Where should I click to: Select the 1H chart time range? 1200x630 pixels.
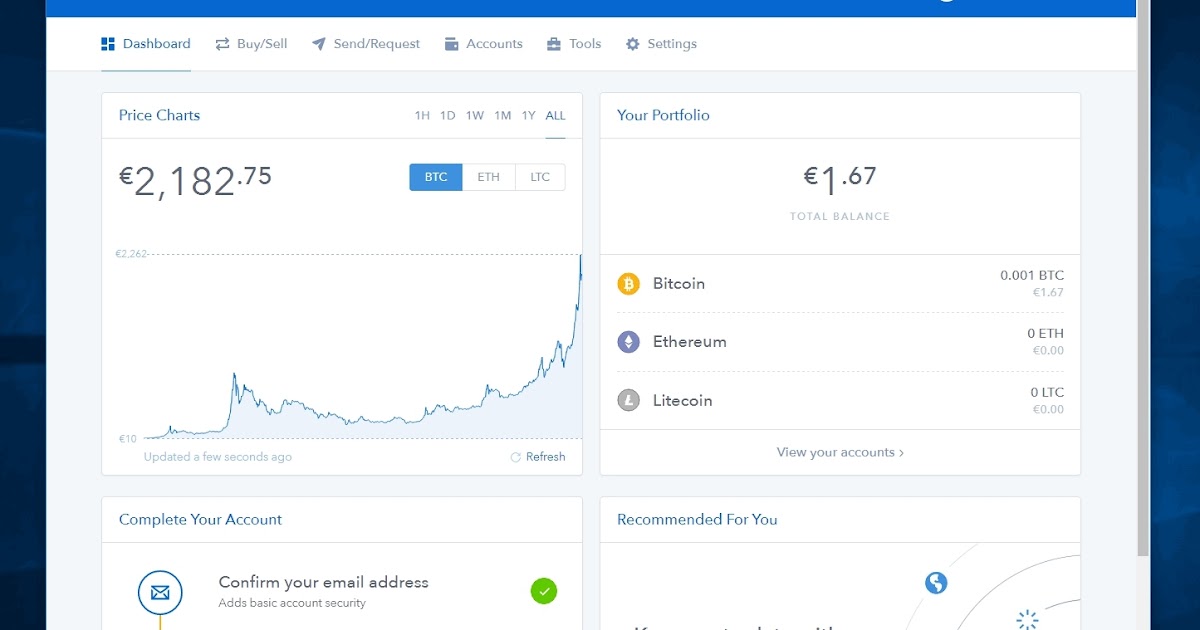(x=422, y=116)
